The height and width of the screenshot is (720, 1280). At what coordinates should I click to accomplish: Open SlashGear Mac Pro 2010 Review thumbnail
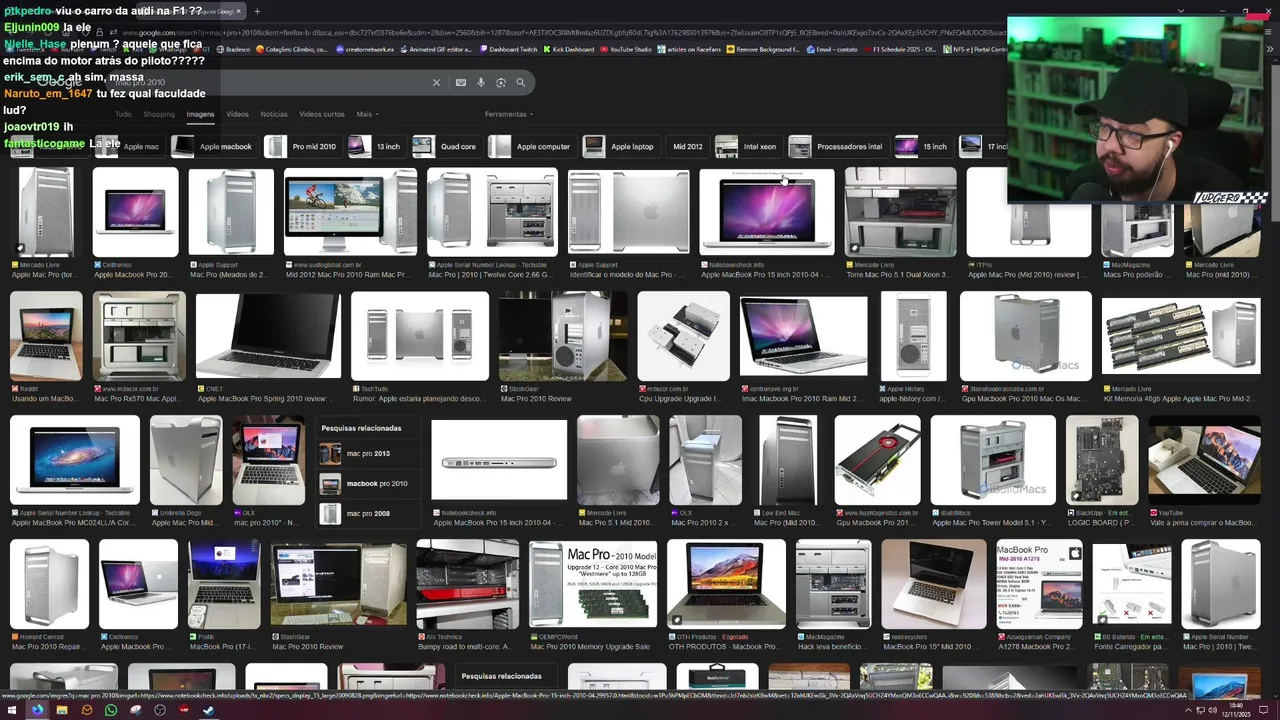coord(563,336)
